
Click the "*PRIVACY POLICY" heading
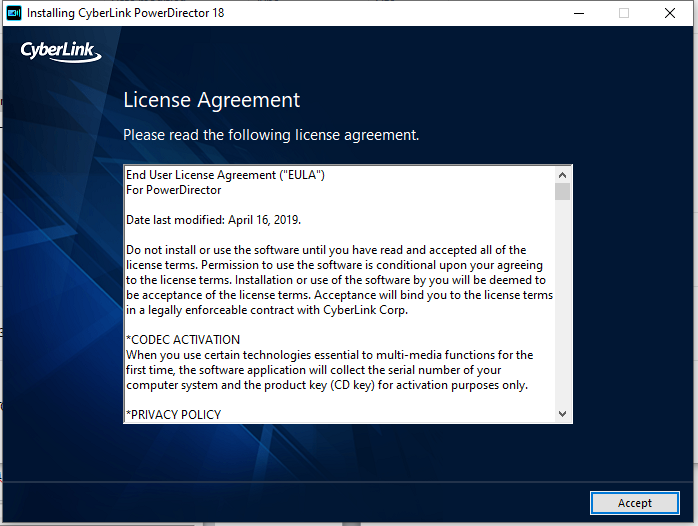(174, 415)
